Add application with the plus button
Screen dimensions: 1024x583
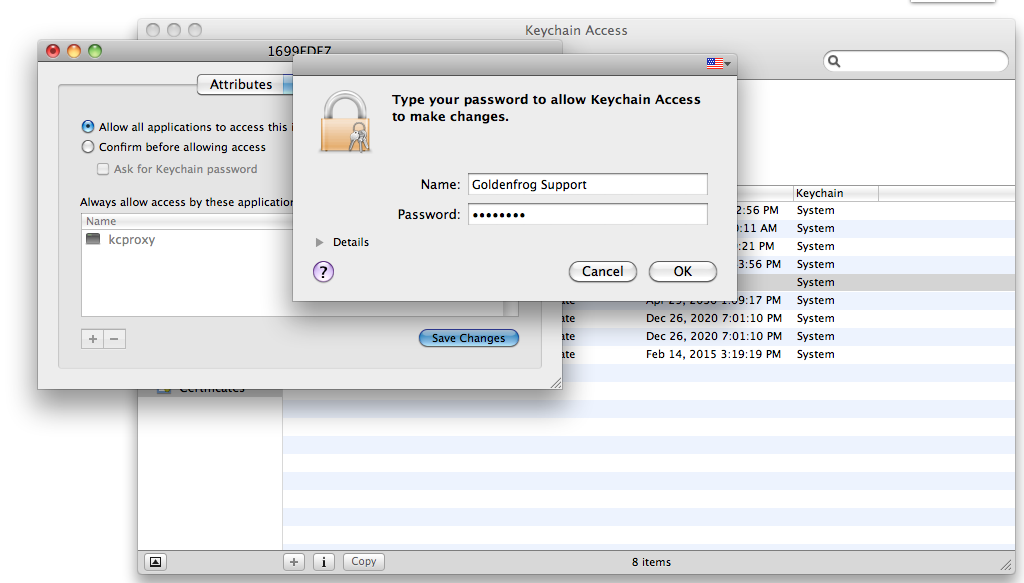93,339
